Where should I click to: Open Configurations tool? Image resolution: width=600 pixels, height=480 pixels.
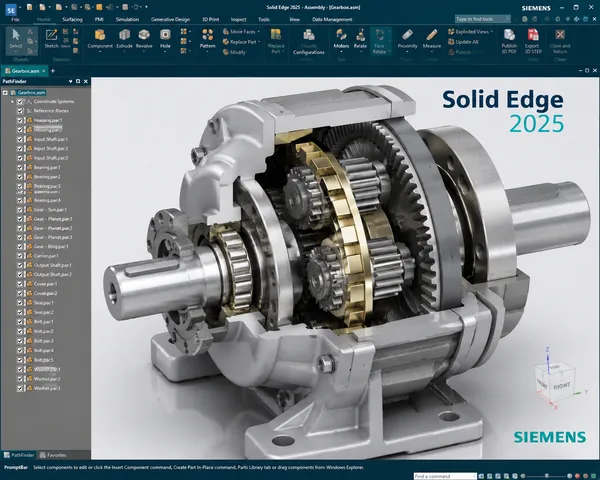coord(308,42)
